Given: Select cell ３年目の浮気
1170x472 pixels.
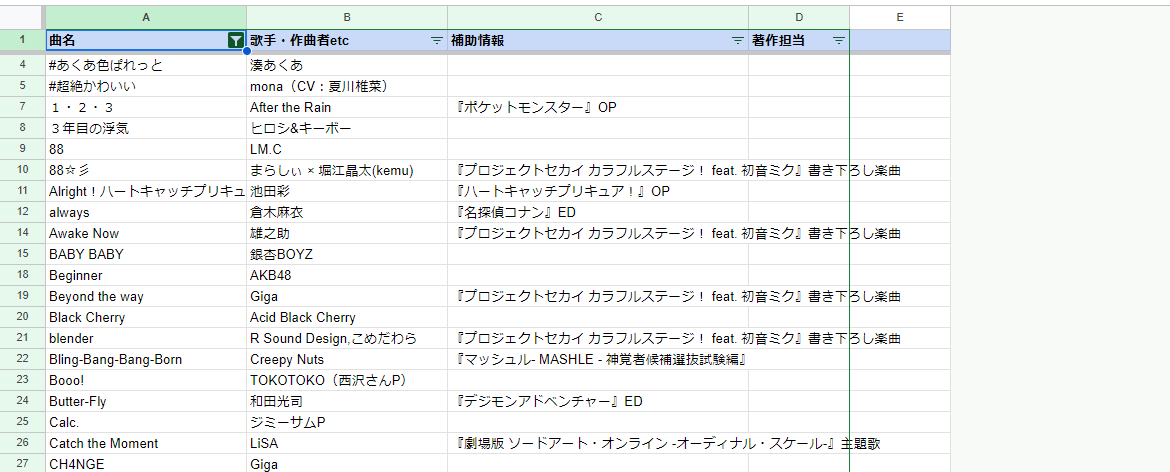Looking at the screenshot, I should tap(146, 128).
